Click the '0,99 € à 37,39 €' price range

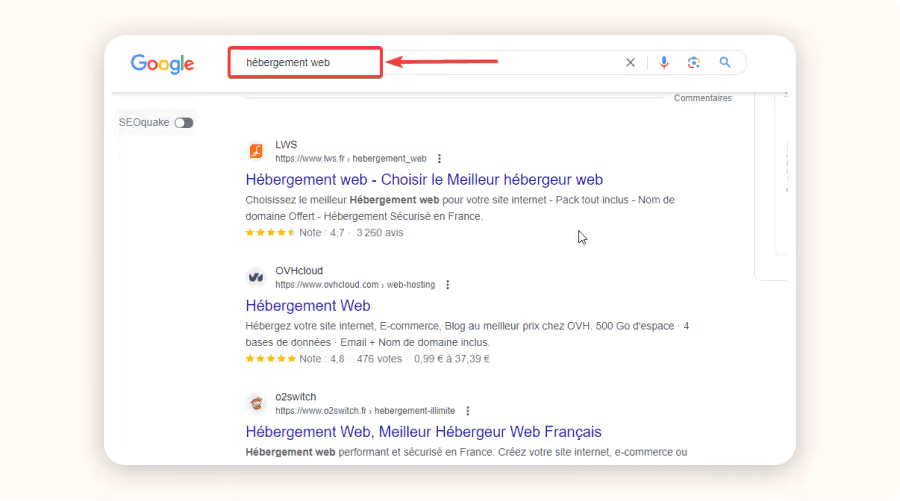[x=452, y=359]
